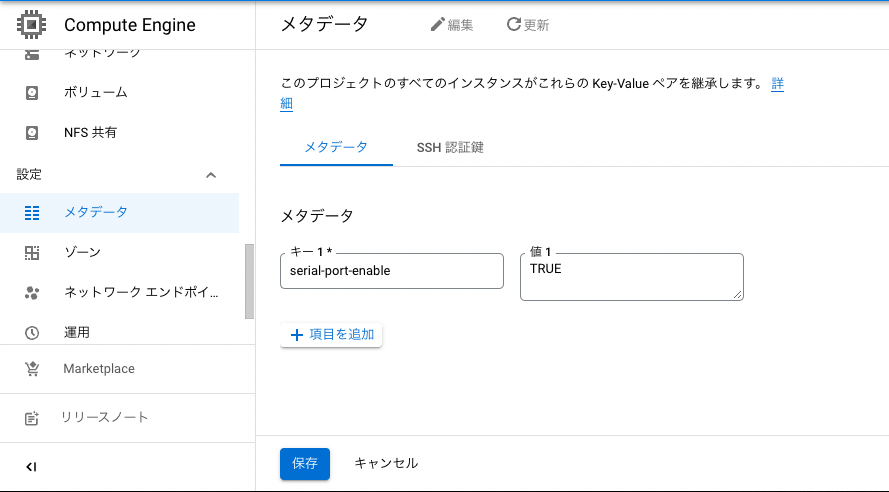Click the 保存 button
Screen dimensions: 889x492
click(x=305, y=464)
